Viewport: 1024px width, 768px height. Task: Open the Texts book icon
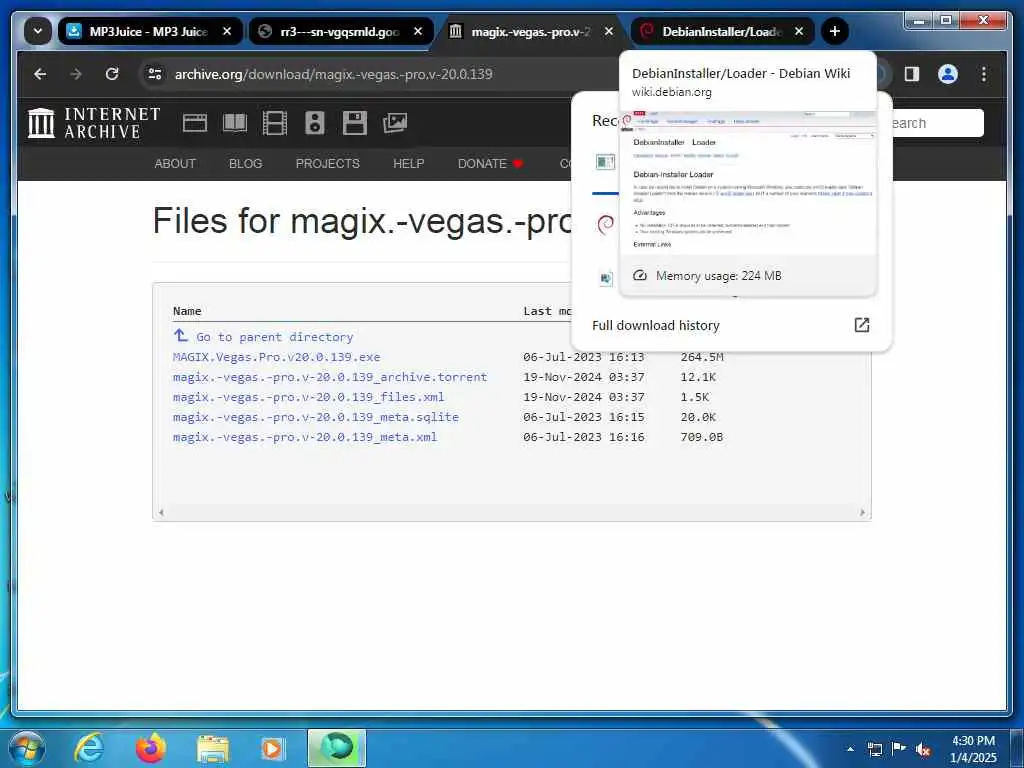pyautogui.click(x=235, y=123)
